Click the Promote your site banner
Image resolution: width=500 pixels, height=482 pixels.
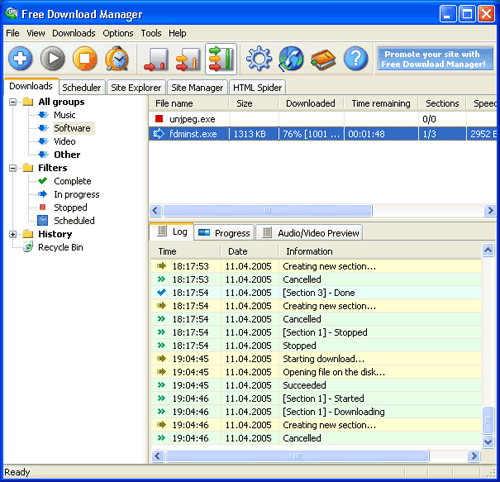click(435, 59)
